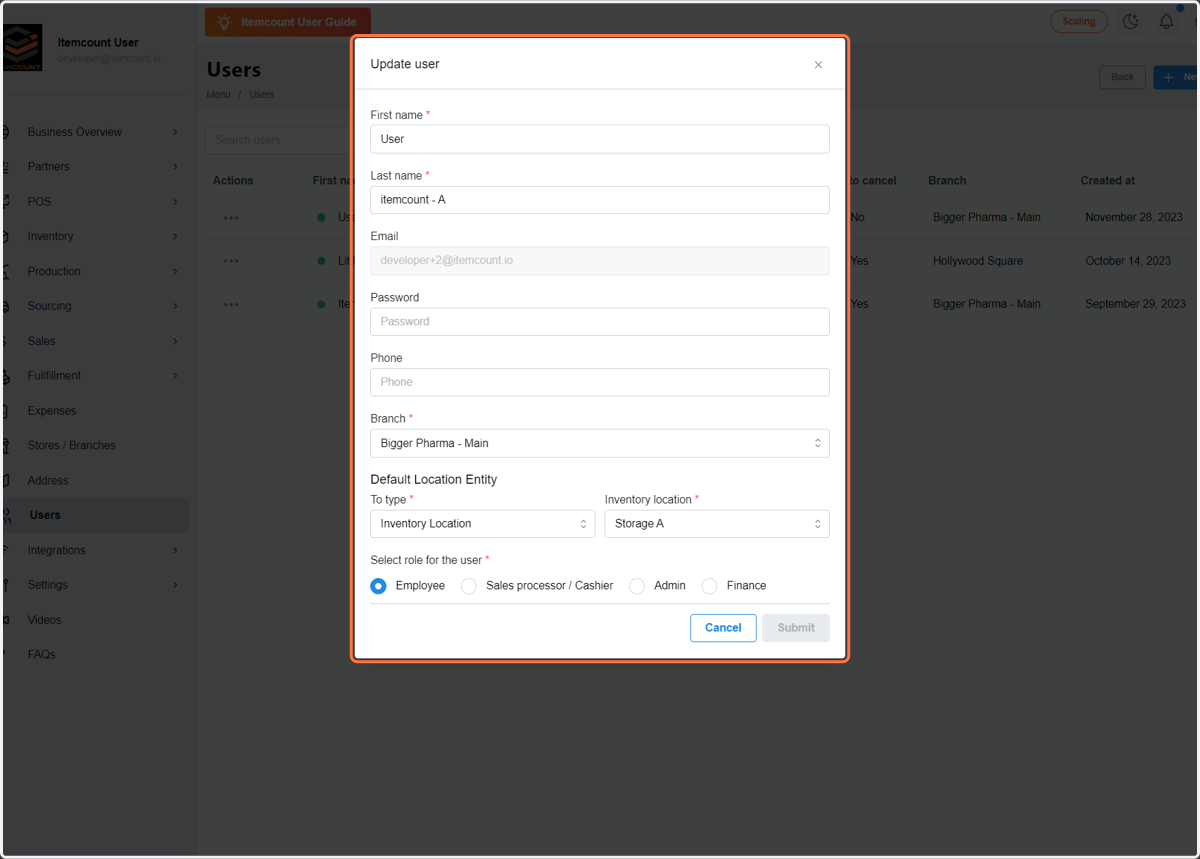
Task: Open the Itemcount User Guide
Action: coord(288,22)
